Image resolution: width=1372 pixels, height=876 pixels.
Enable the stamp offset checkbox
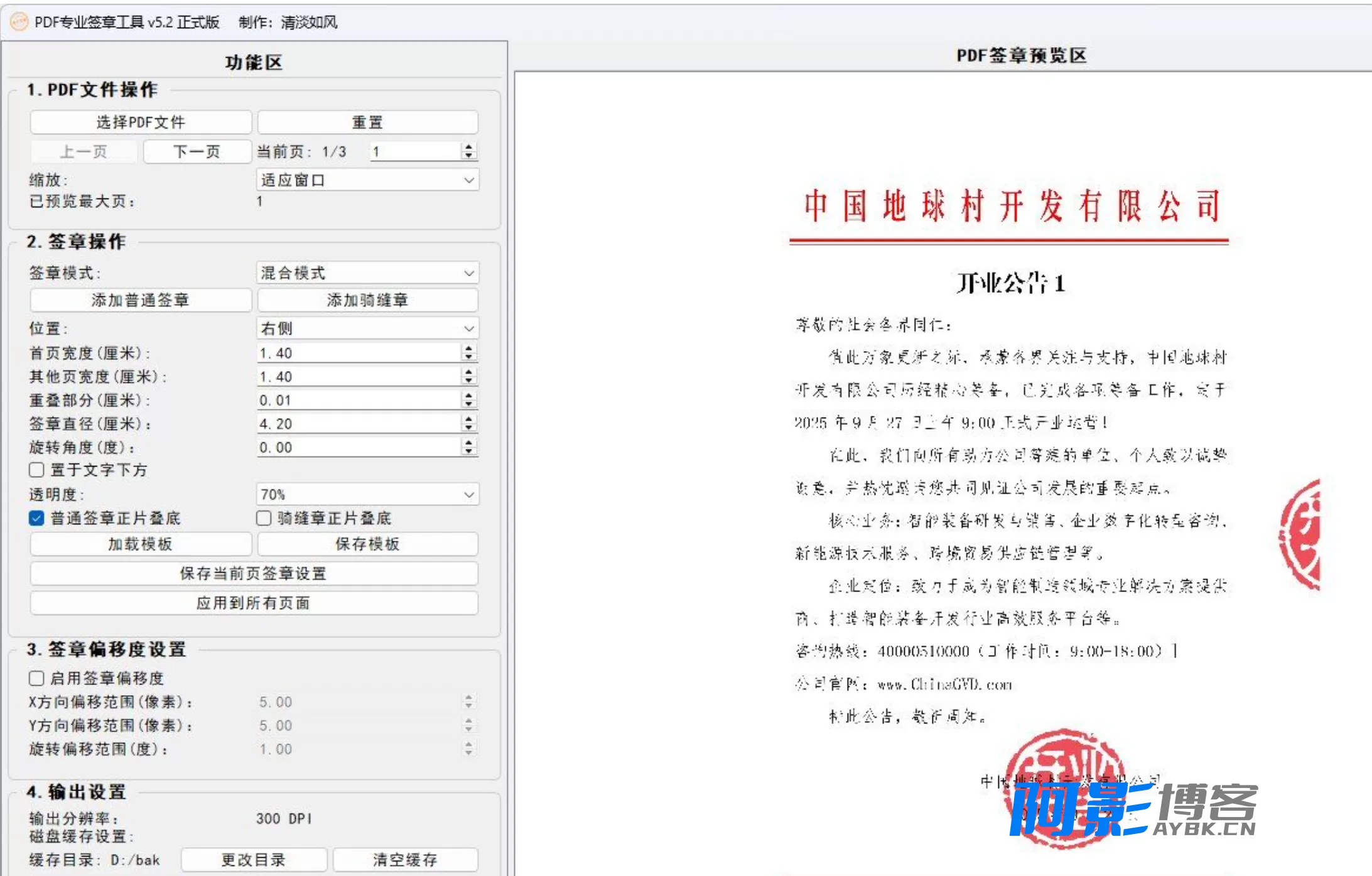tap(36, 678)
